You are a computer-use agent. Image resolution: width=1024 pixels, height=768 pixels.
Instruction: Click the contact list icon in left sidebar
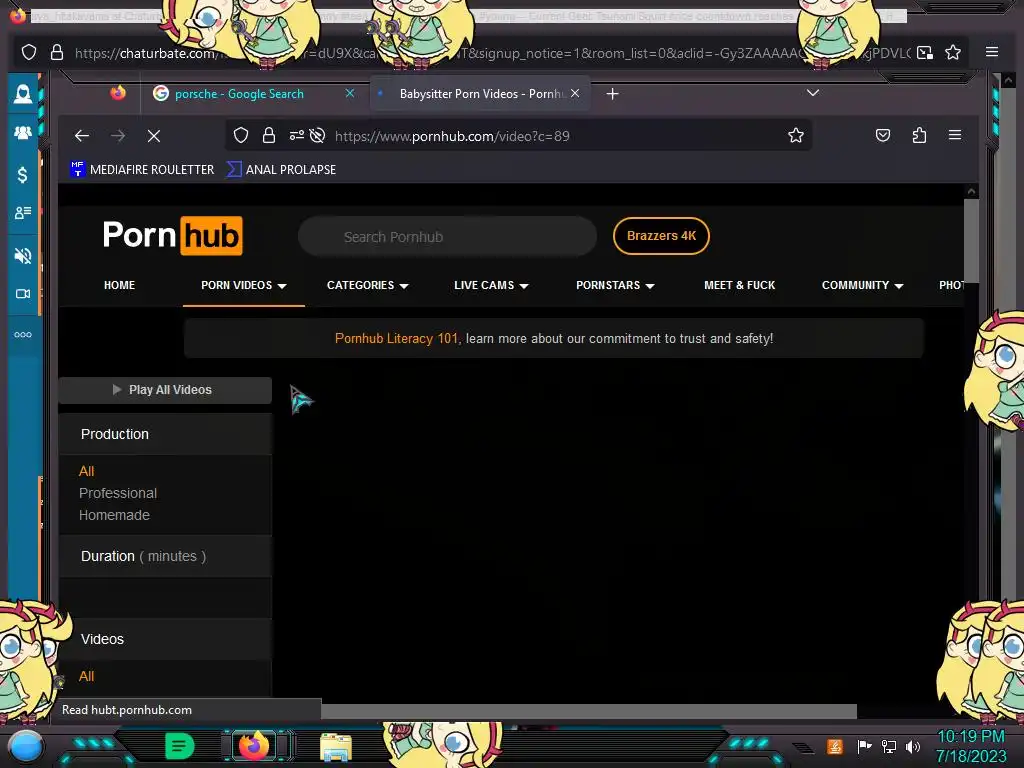[23, 212]
